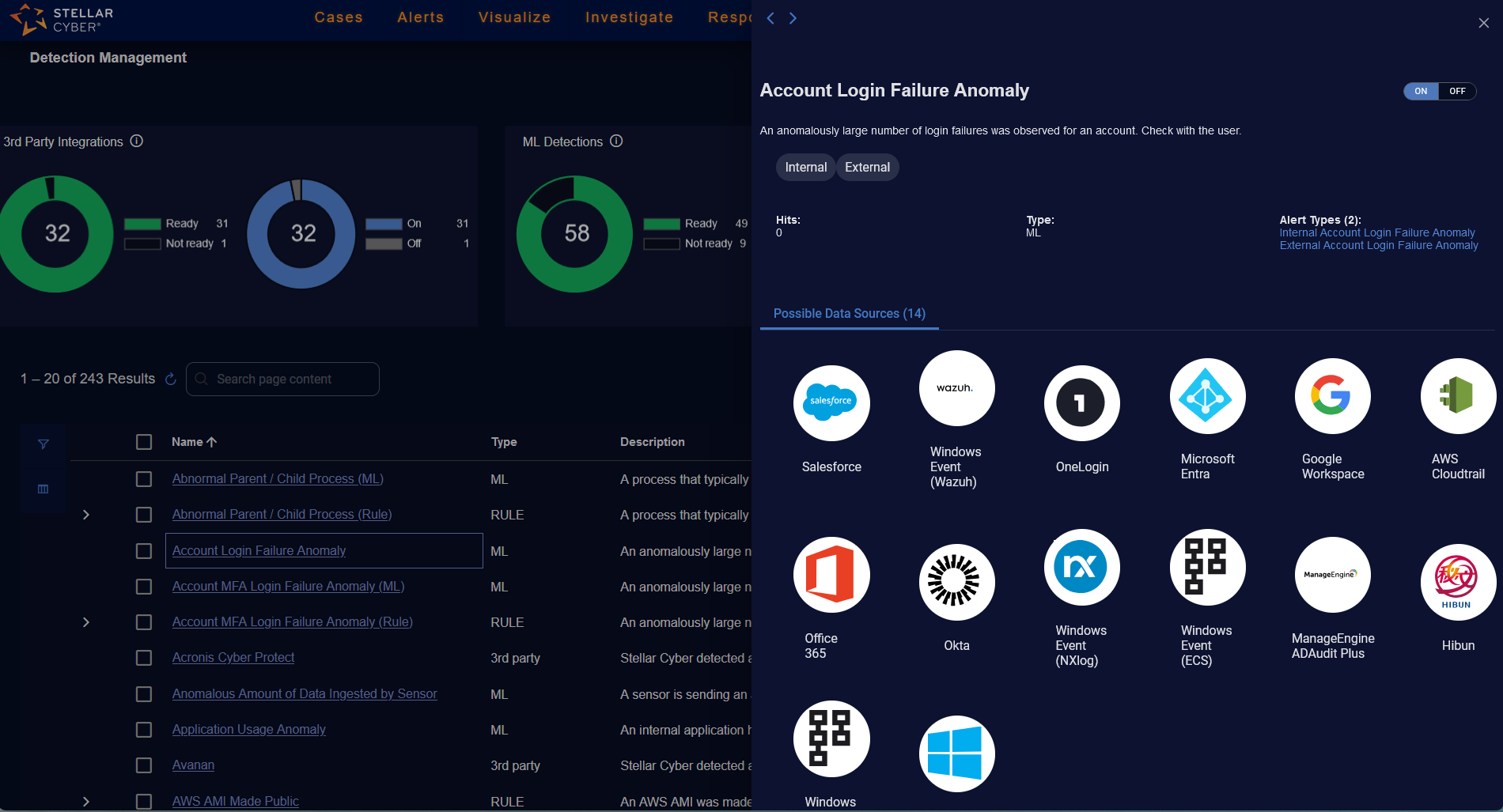Select the Possible Data Sources tab

click(x=849, y=314)
